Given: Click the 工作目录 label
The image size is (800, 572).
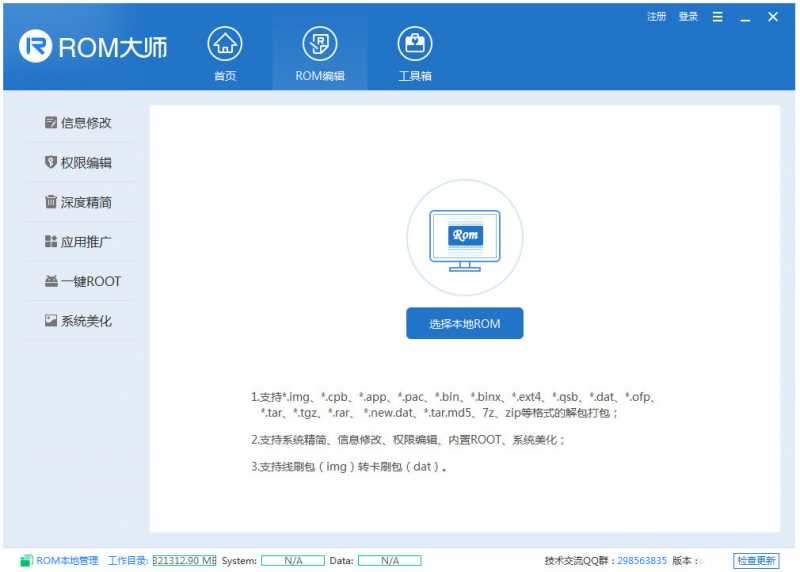Looking at the screenshot, I should click(x=128, y=561).
